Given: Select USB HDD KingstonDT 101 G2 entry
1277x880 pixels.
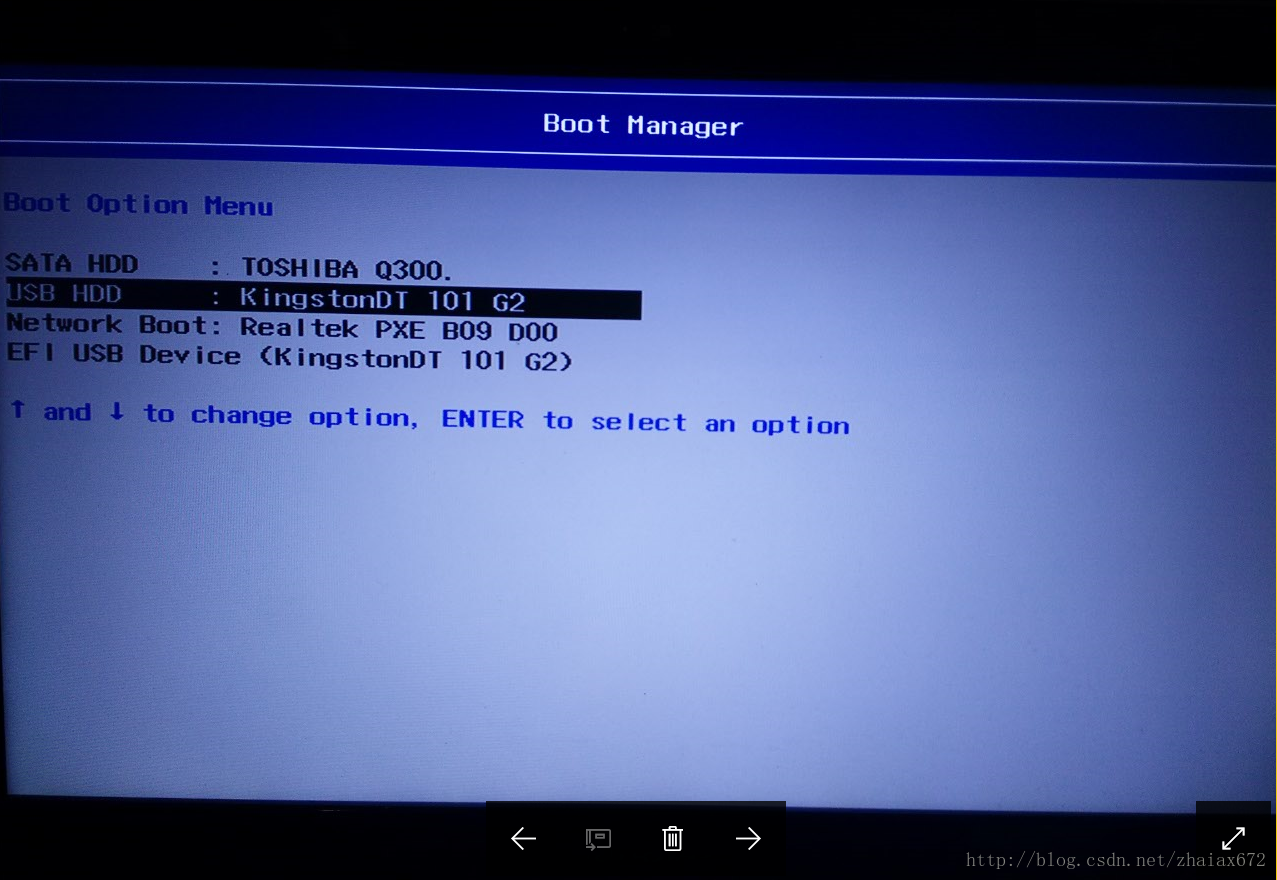Looking at the screenshot, I should click(323, 299).
